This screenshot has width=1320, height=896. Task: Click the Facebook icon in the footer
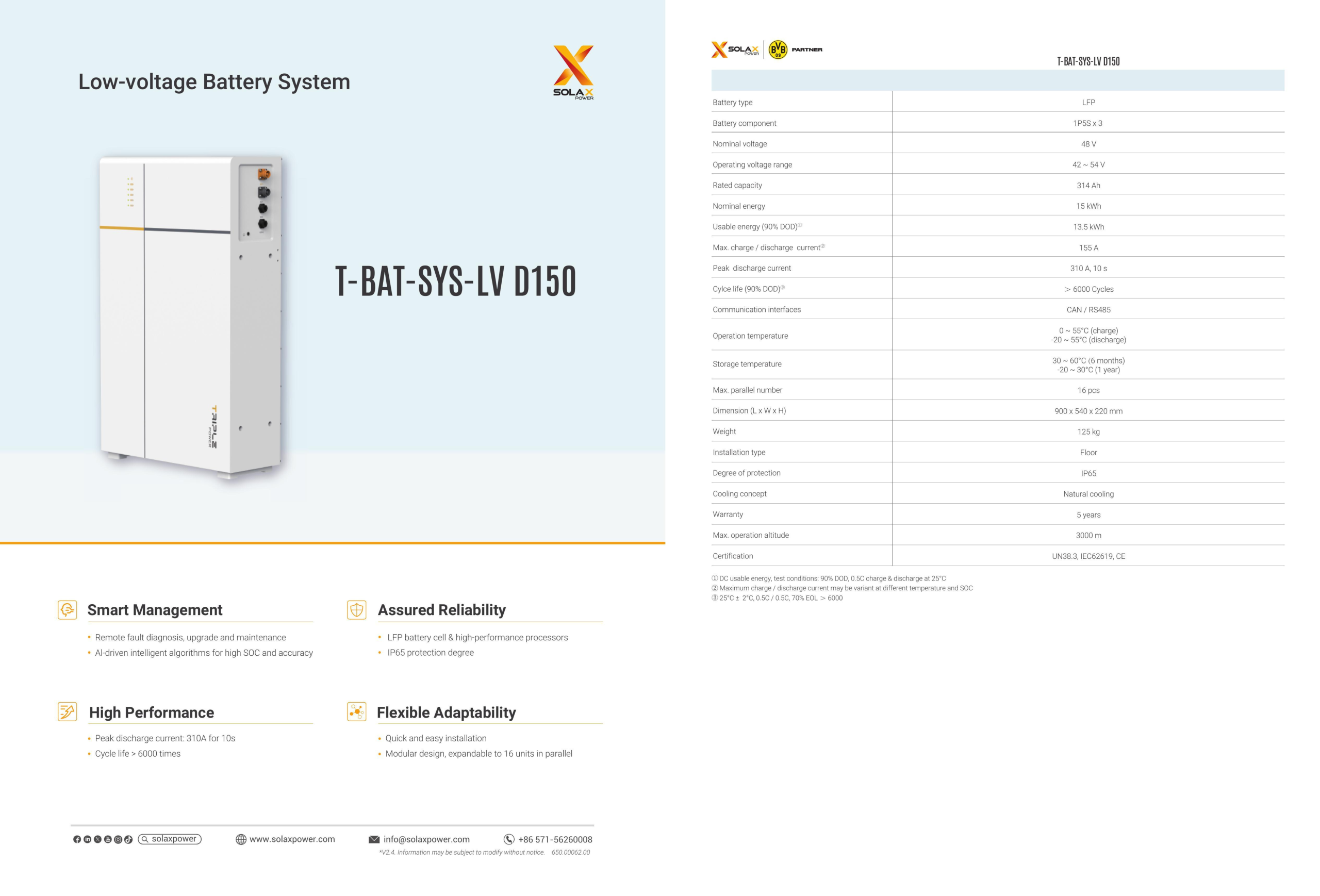(77, 839)
